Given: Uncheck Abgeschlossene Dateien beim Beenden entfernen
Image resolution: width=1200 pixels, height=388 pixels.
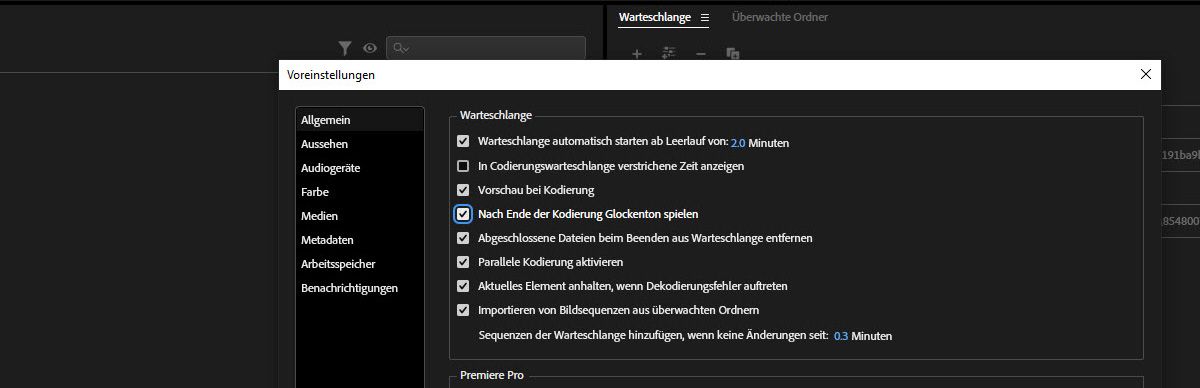Looking at the screenshot, I should tap(463, 238).
